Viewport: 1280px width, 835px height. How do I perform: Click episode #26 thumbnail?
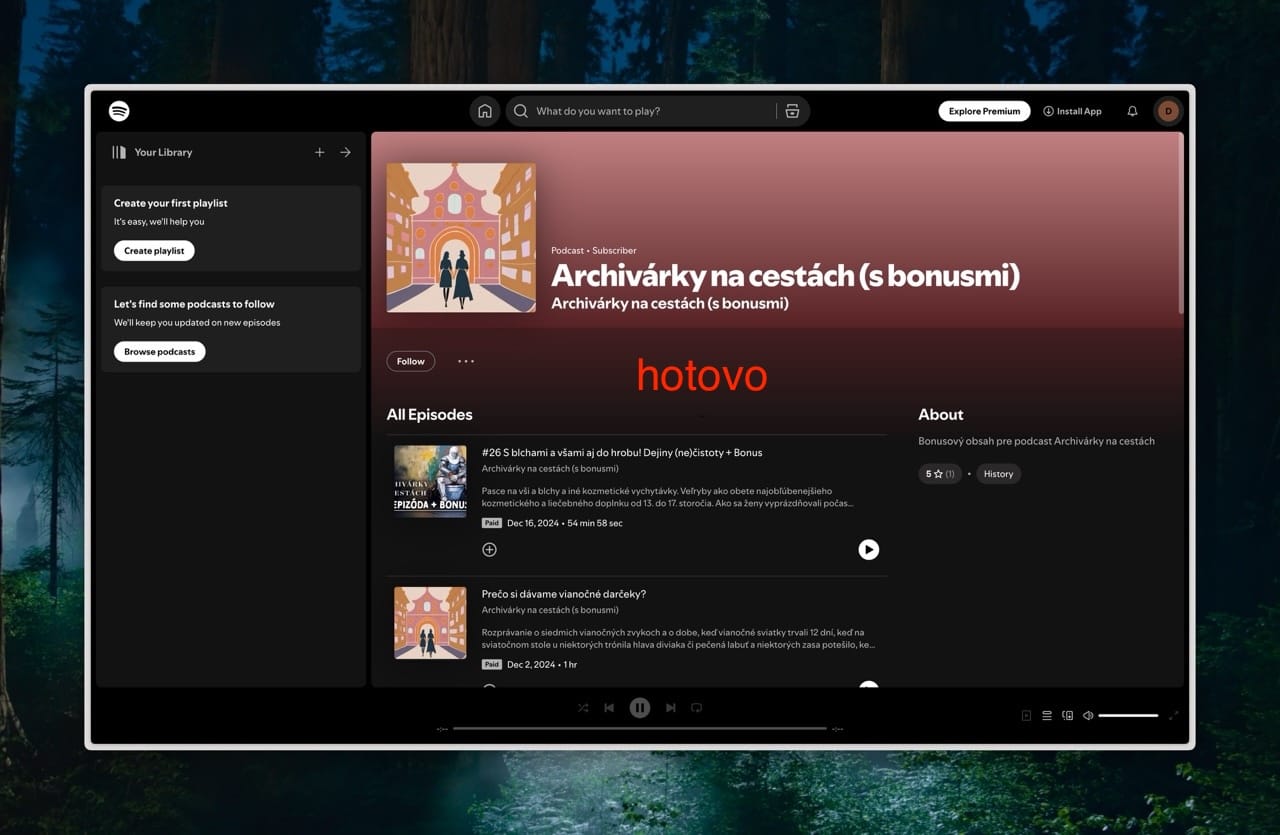pyautogui.click(x=430, y=481)
